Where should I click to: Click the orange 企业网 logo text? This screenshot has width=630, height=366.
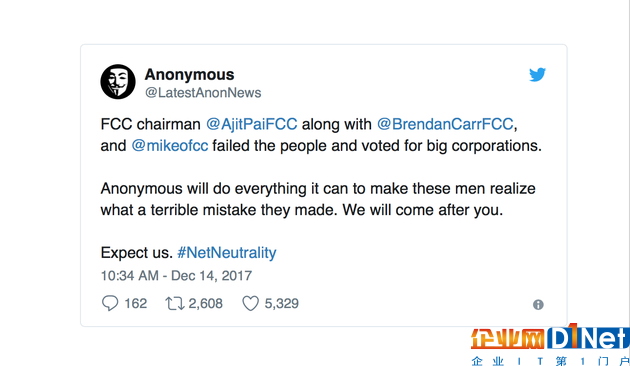(x=508, y=338)
